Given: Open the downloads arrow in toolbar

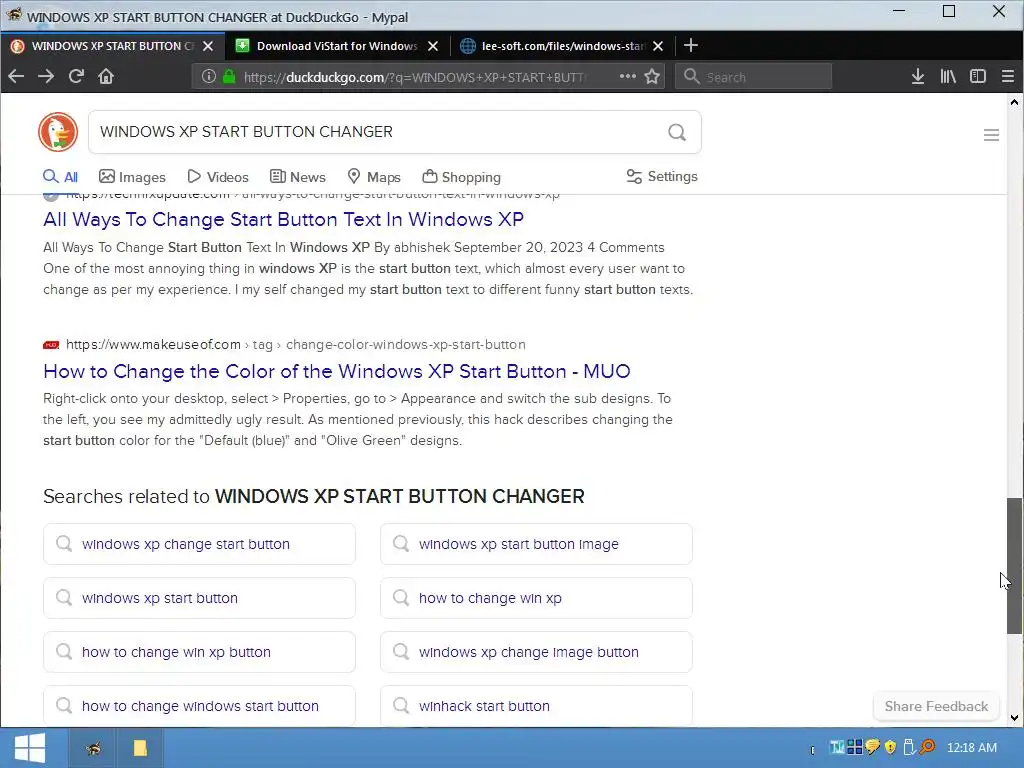Looking at the screenshot, I should (918, 76).
